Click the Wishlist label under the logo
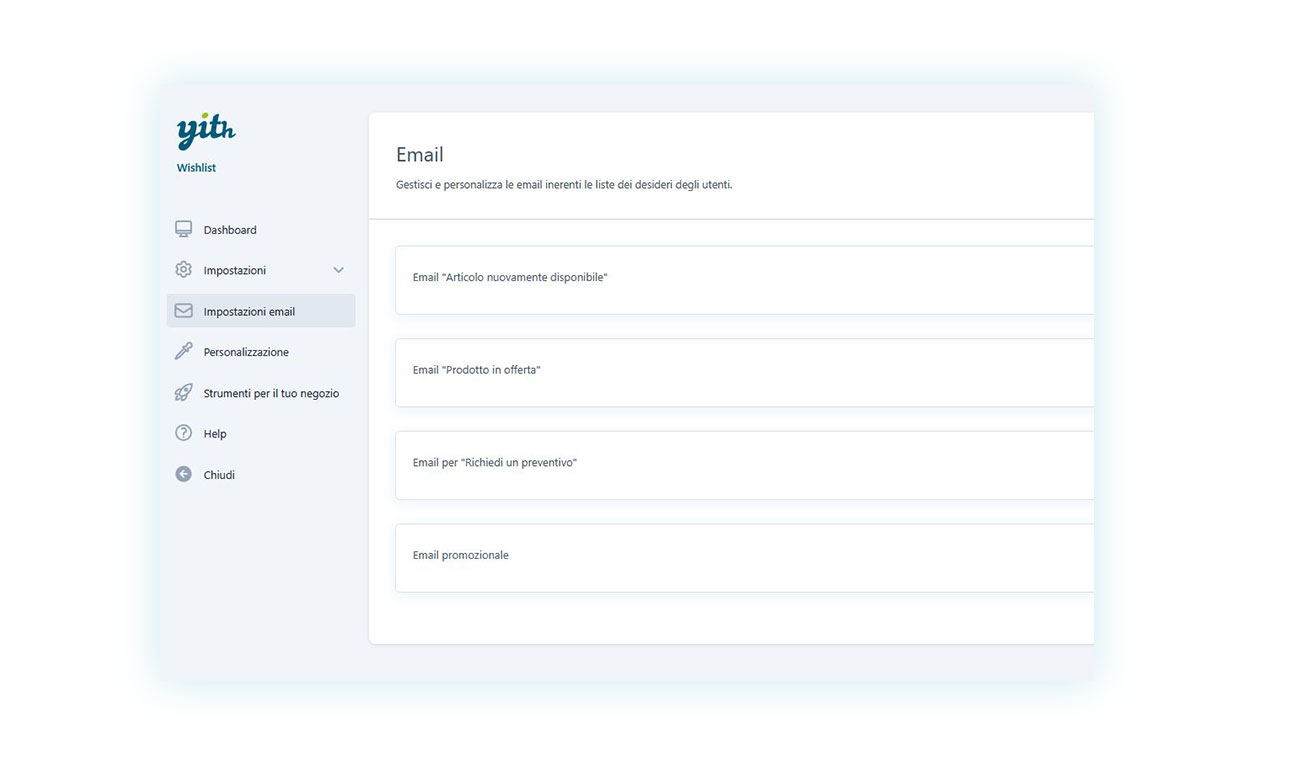This screenshot has width=1300, height=773. pos(196,167)
